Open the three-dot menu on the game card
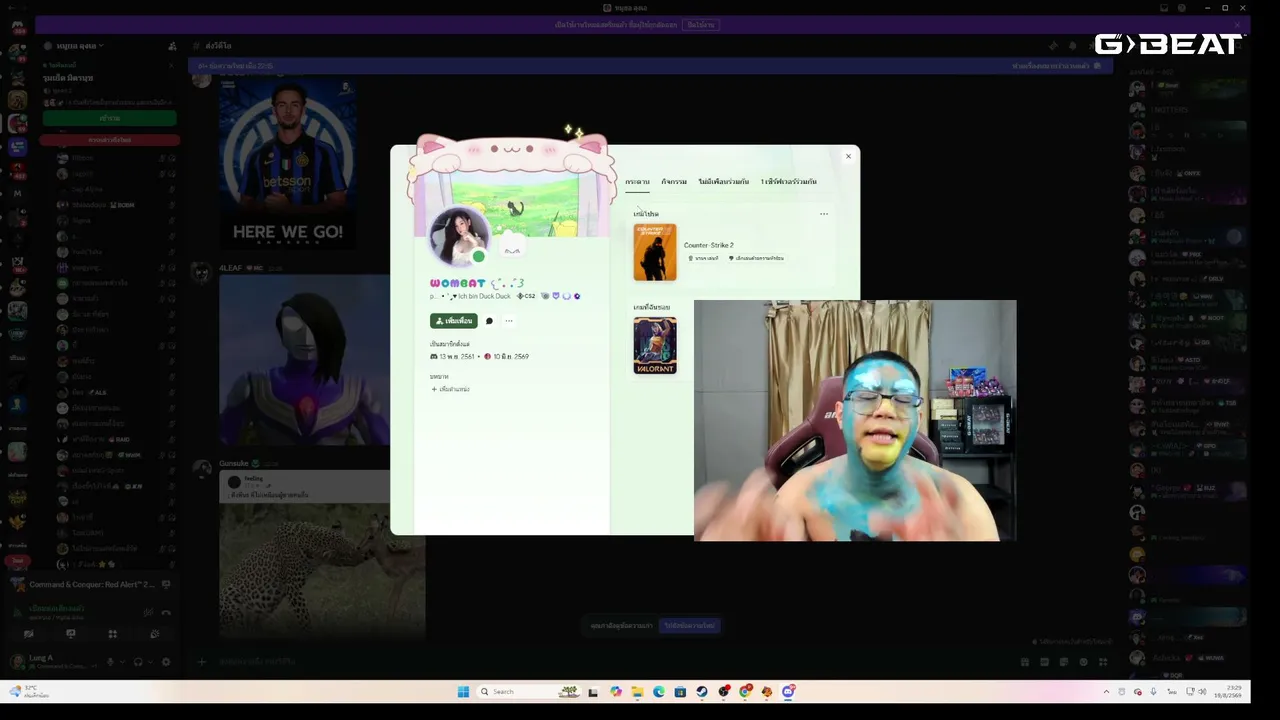The image size is (1280, 720). pyautogui.click(x=824, y=214)
